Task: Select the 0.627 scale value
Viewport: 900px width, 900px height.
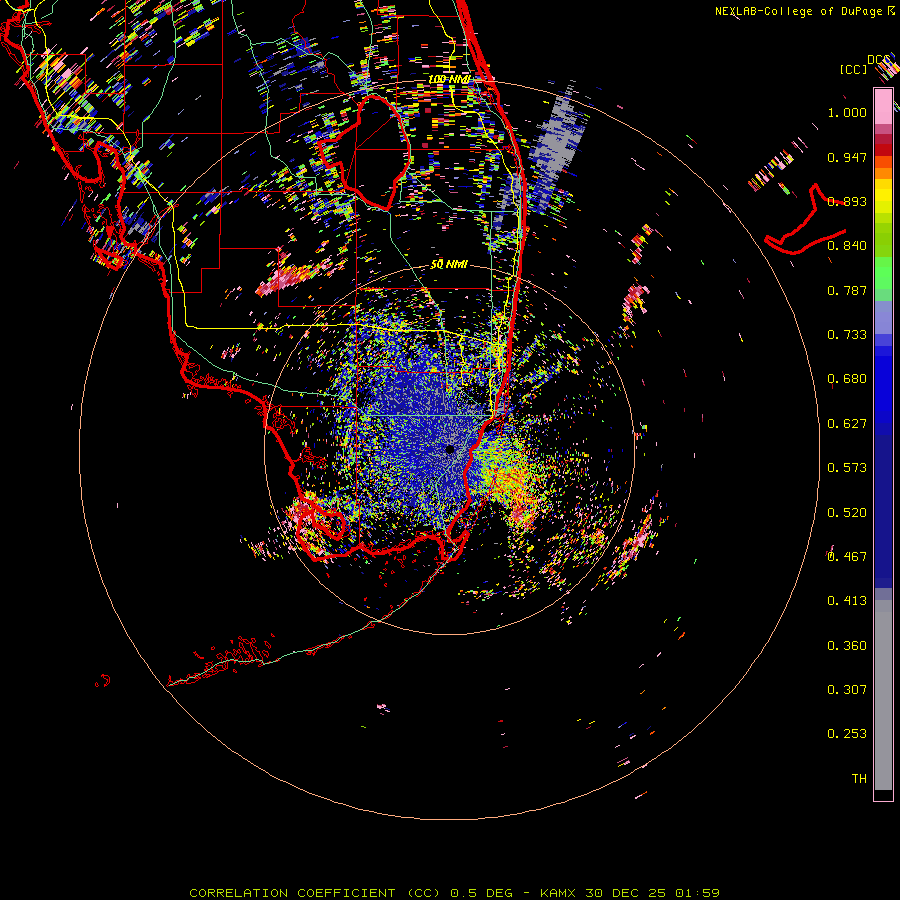Action: click(847, 424)
